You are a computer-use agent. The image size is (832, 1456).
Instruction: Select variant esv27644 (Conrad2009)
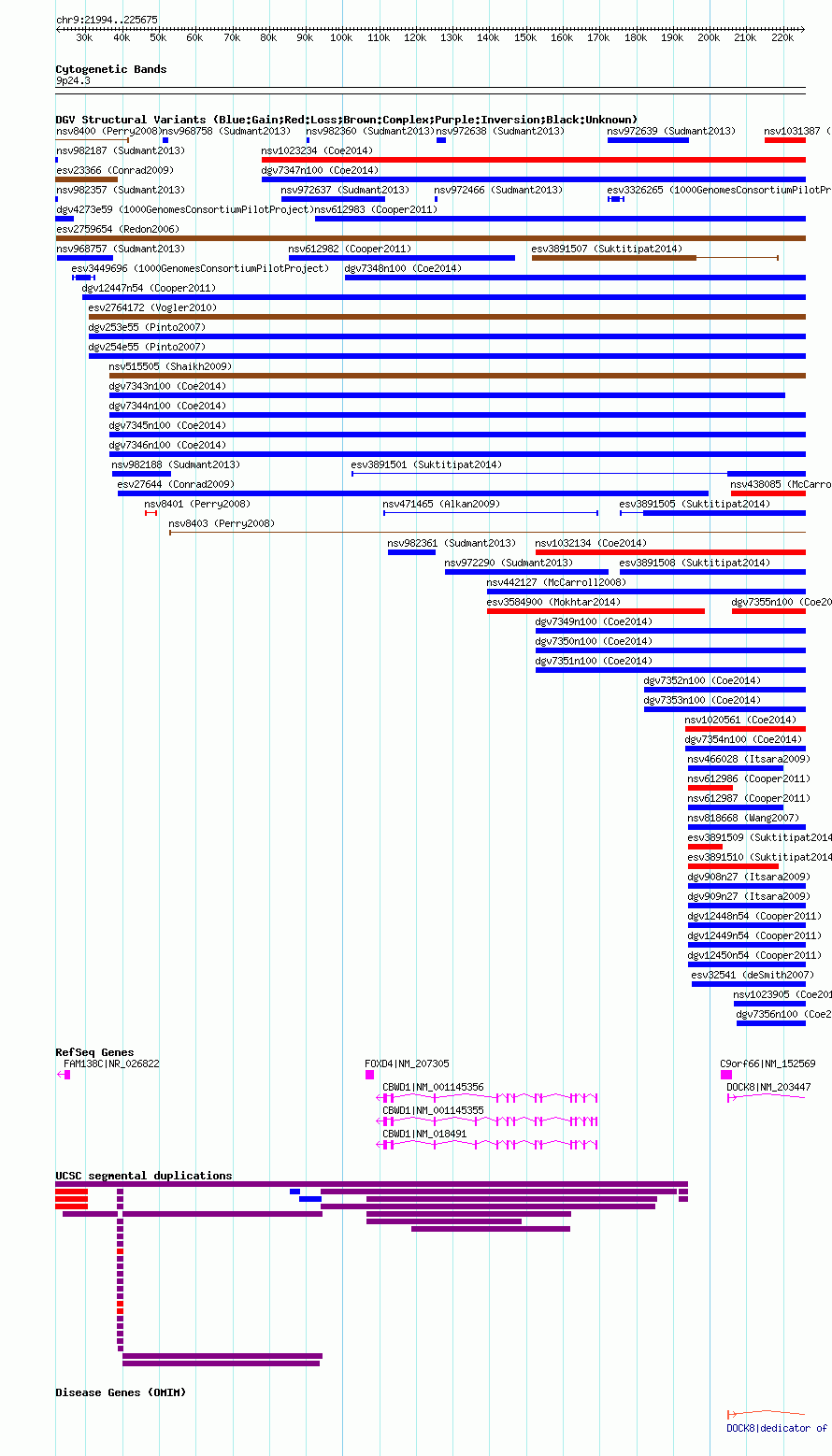pyautogui.click(x=176, y=485)
